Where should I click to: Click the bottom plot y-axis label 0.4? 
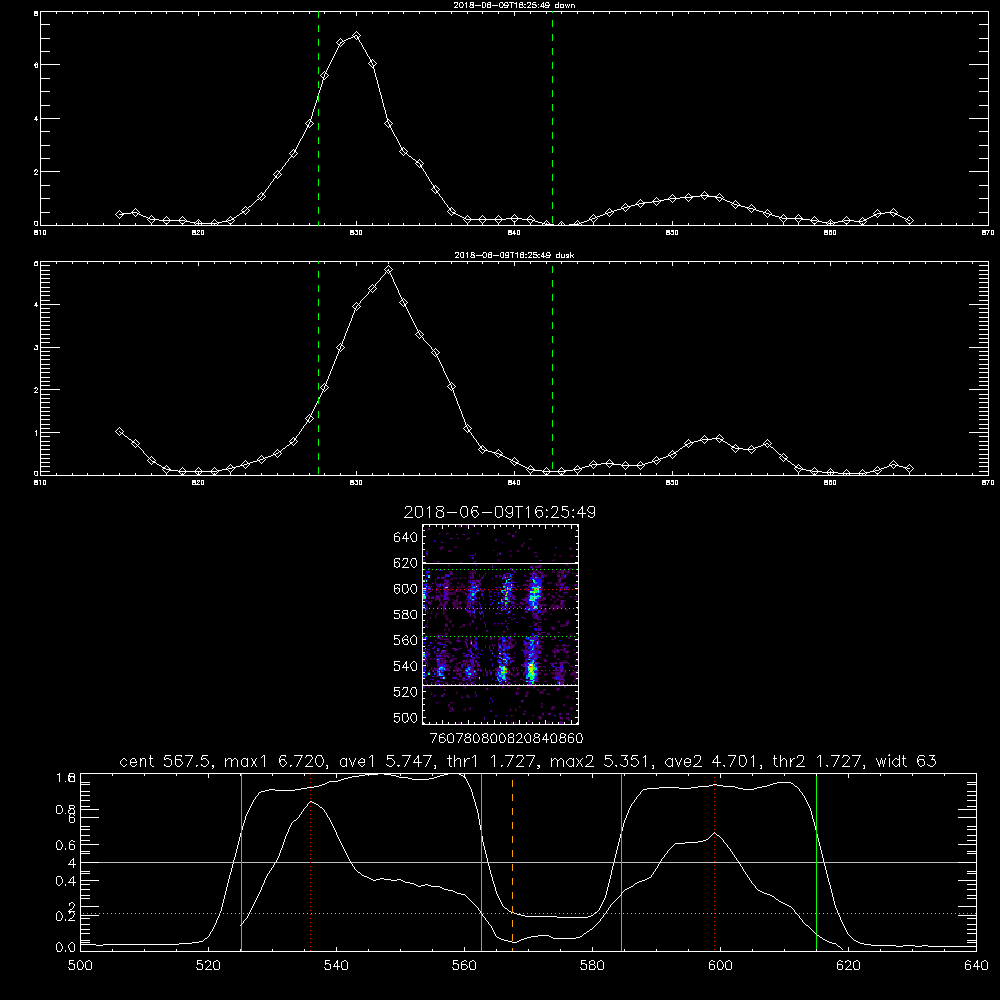tap(65, 881)
